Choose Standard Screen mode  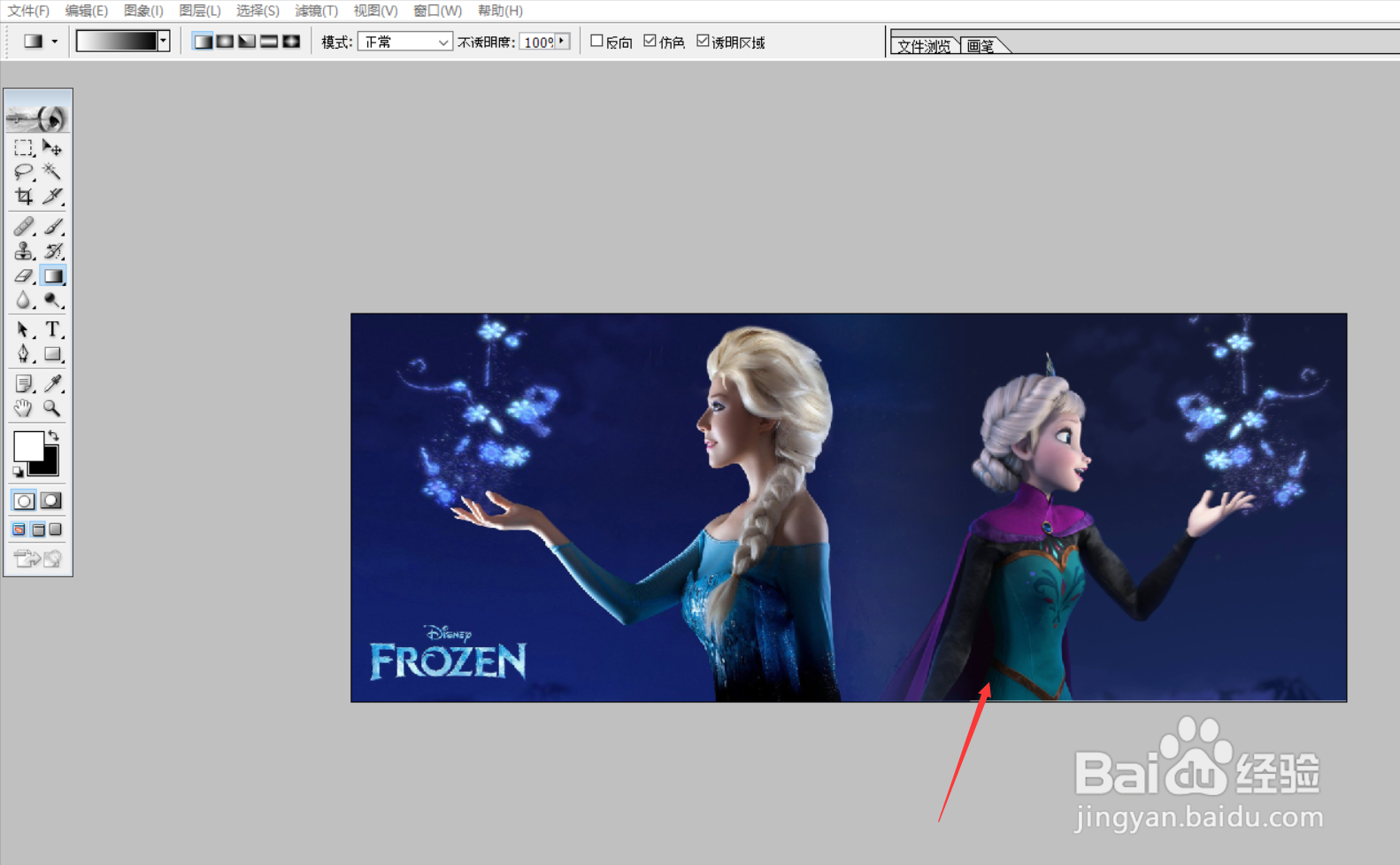[x=19, y=529]
